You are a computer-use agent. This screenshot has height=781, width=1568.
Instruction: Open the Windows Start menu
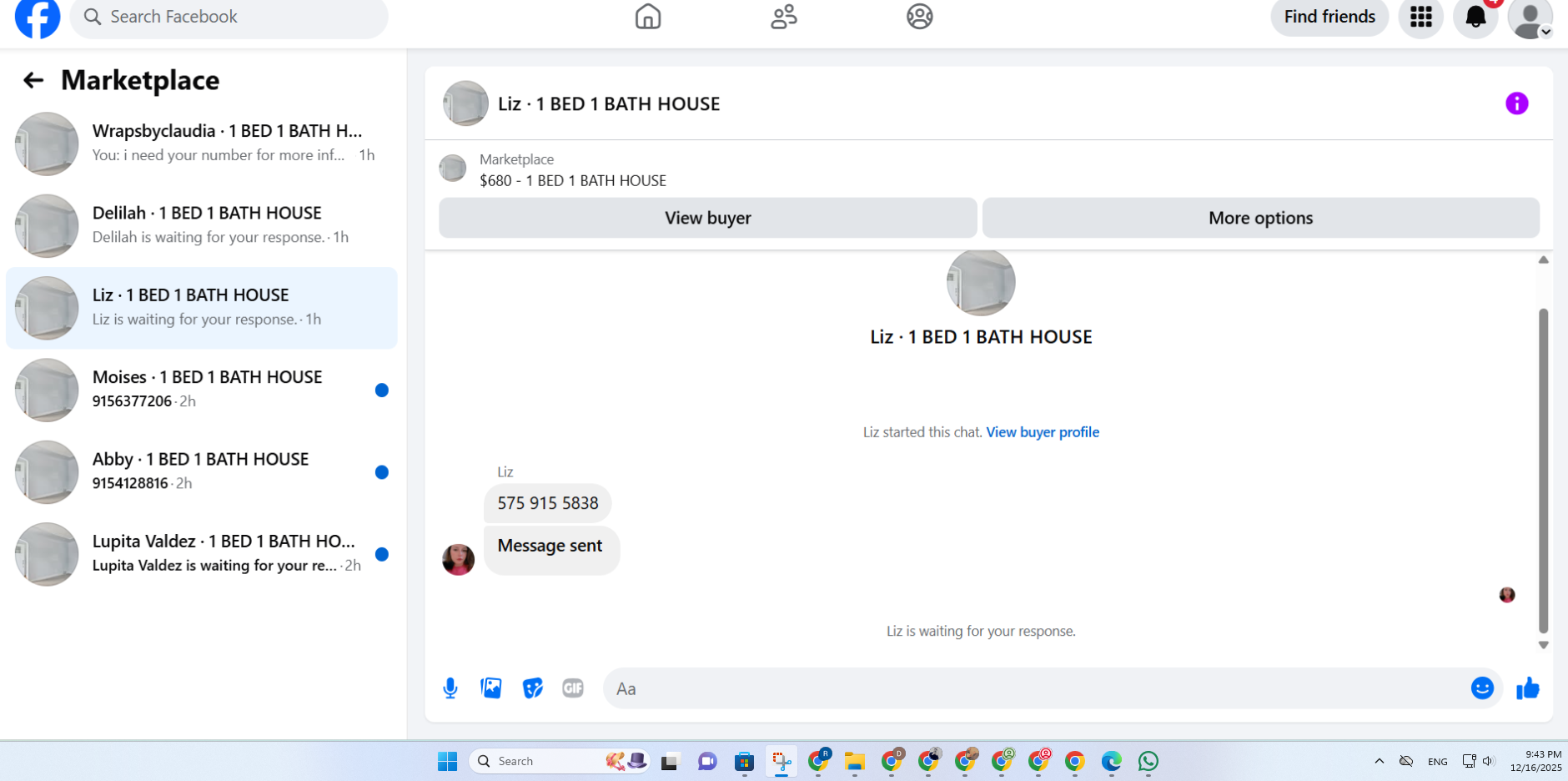[448, 761]
